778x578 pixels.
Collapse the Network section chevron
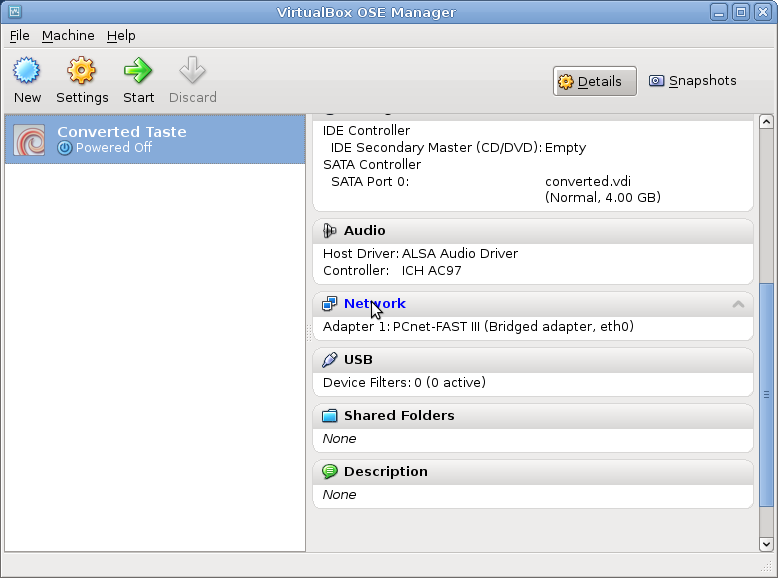(738, 304)
